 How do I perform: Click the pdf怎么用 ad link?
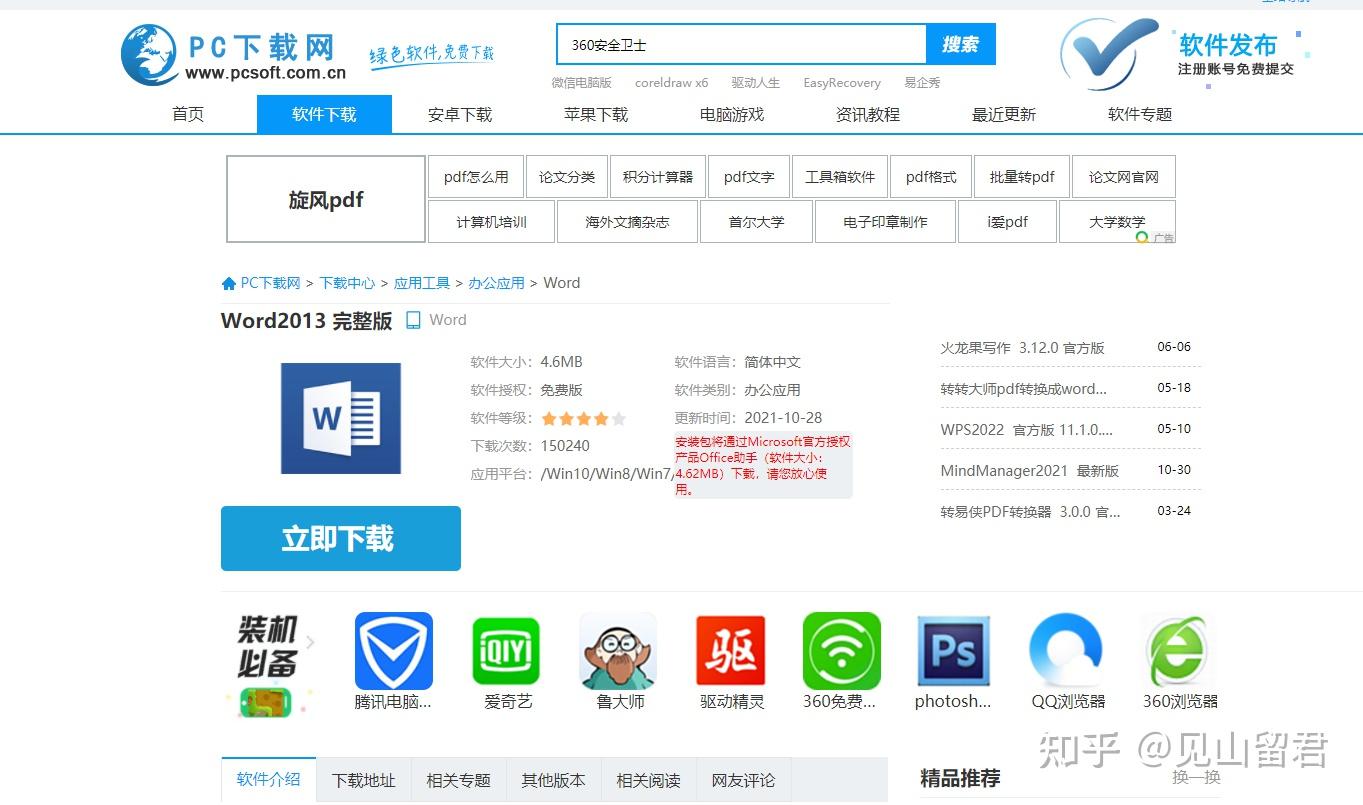click(476, 177)
